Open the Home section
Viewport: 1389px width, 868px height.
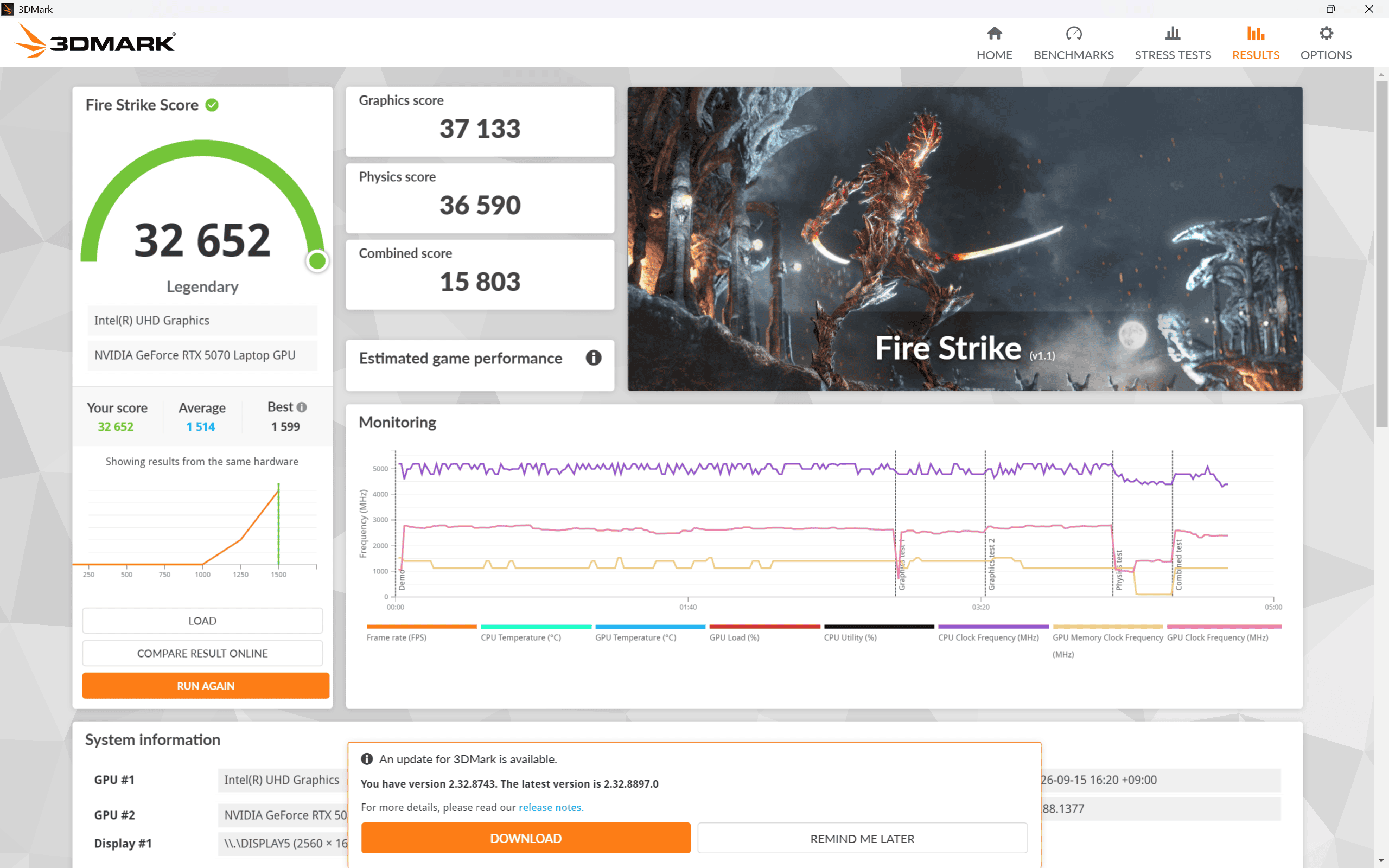[994, 43]
